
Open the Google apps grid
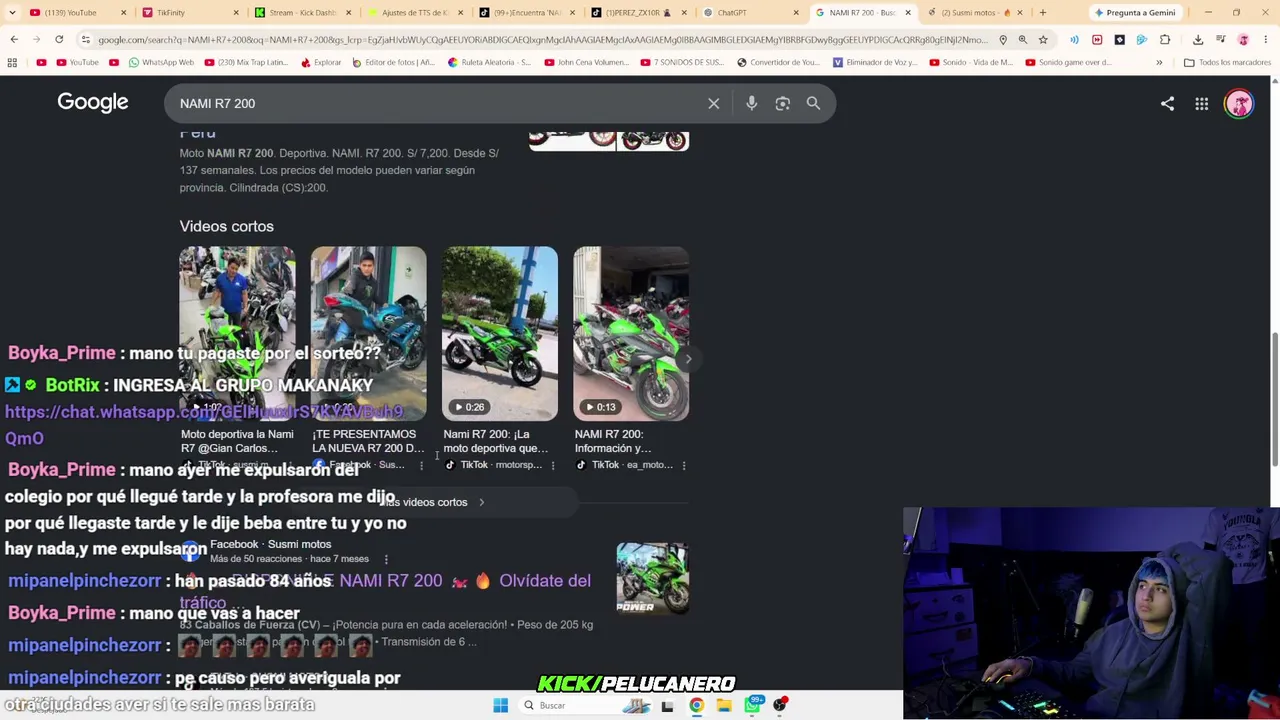(1202, 103)
